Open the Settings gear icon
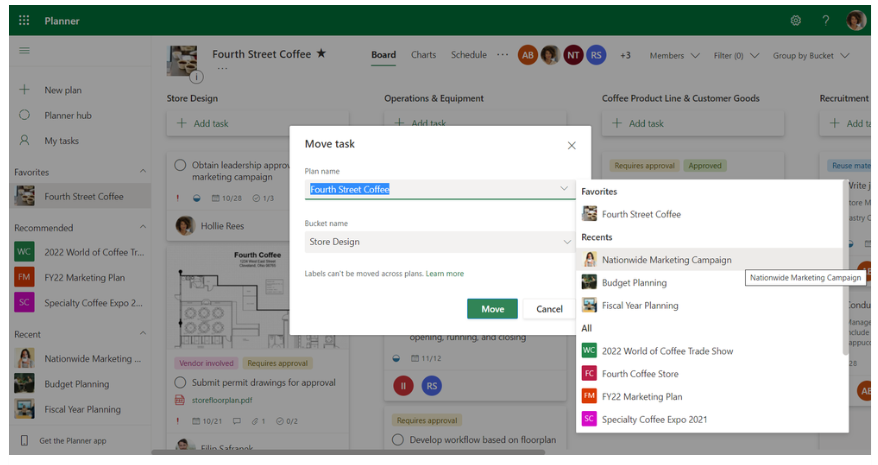 [x=795, y=21]
